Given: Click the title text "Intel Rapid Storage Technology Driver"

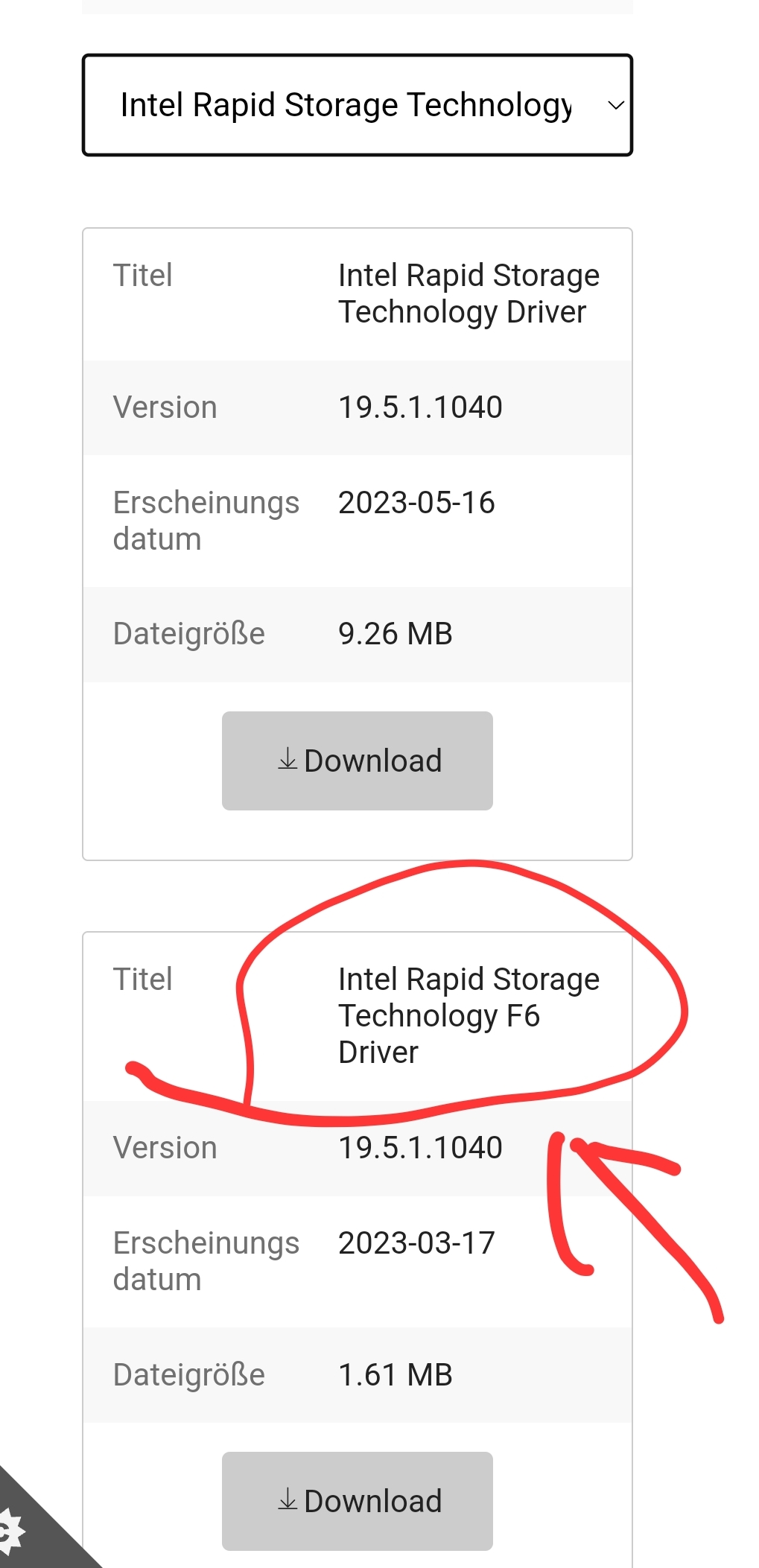Looking at the screenshot, I should [468, 293].
